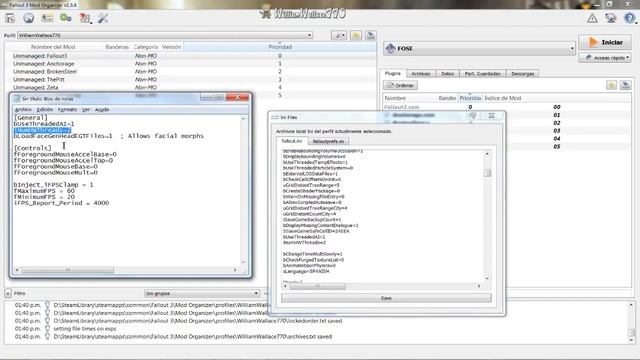This screenshot has height=360, width=640.
Task: Click the Install mod from archive toolbar icon
Action: click(x=10, y=18)
